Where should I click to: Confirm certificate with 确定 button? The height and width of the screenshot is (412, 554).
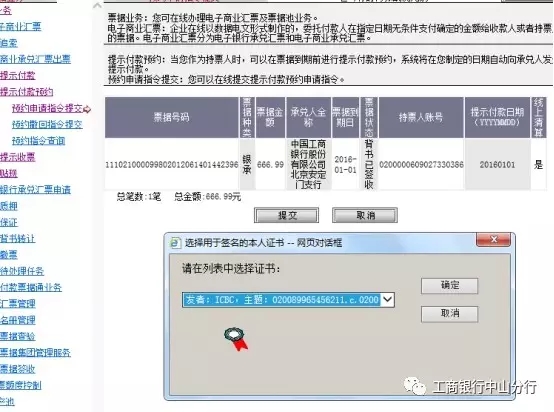click(x=449, y=286)
